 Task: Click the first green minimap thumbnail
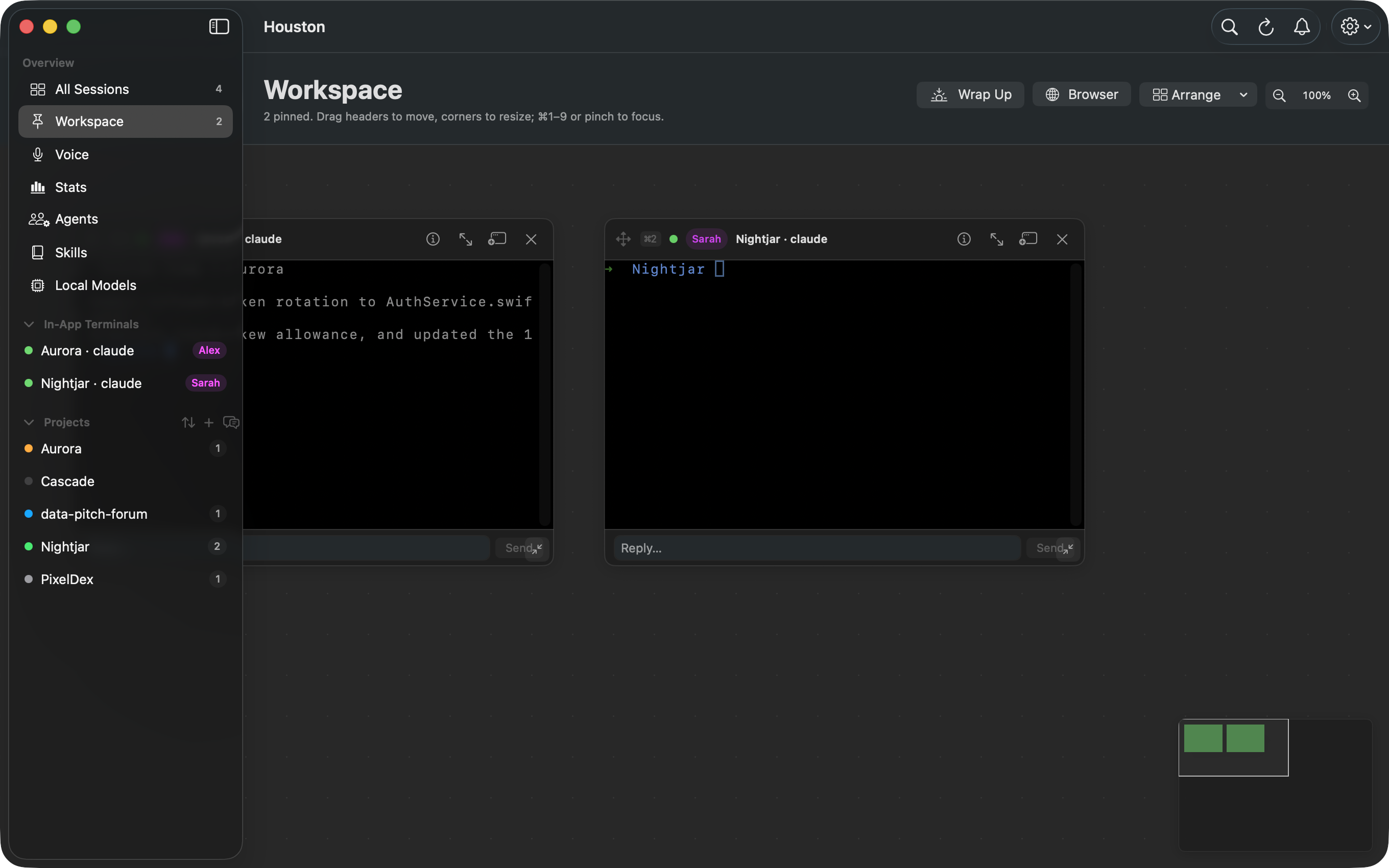point(1203,738)
